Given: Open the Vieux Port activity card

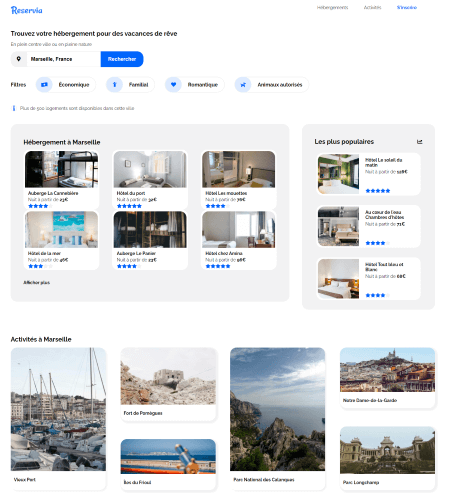Looking at the screenshot, I should pos(58,419).
